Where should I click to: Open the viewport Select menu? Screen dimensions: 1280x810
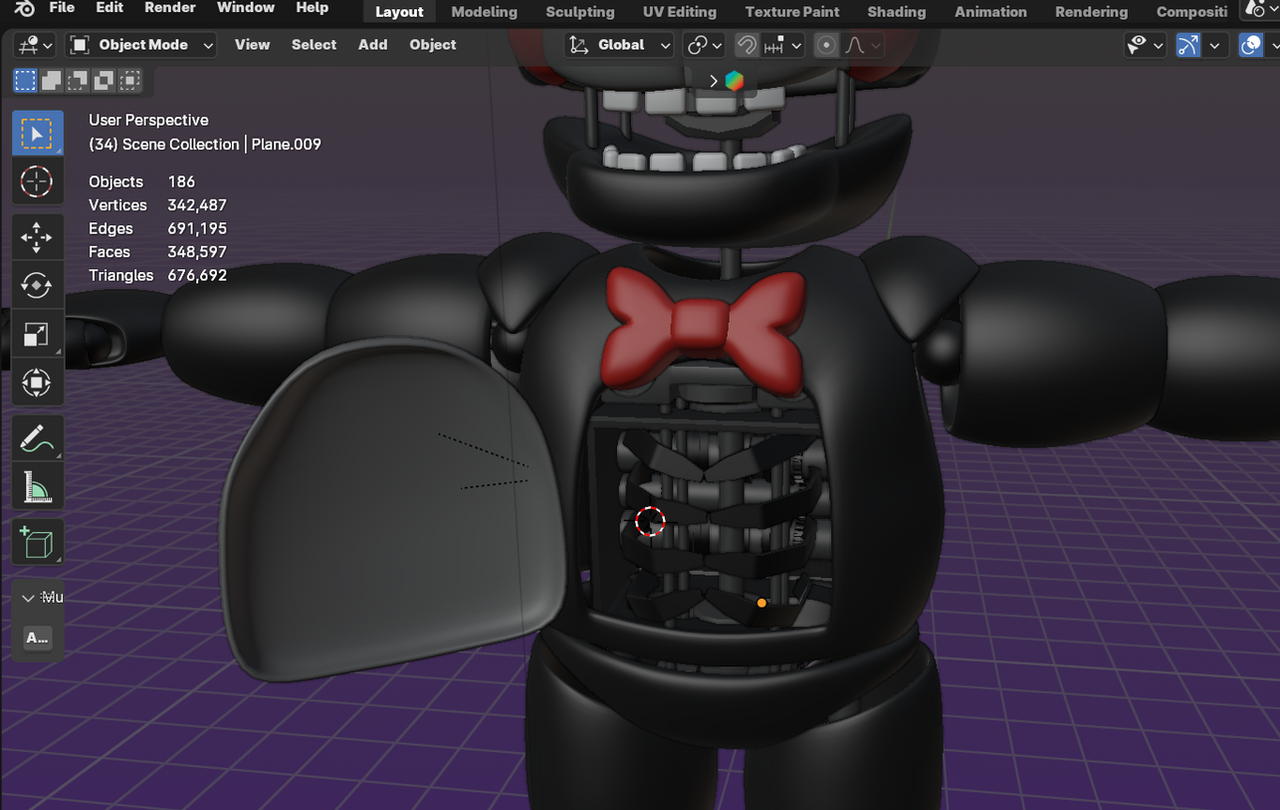314,45
